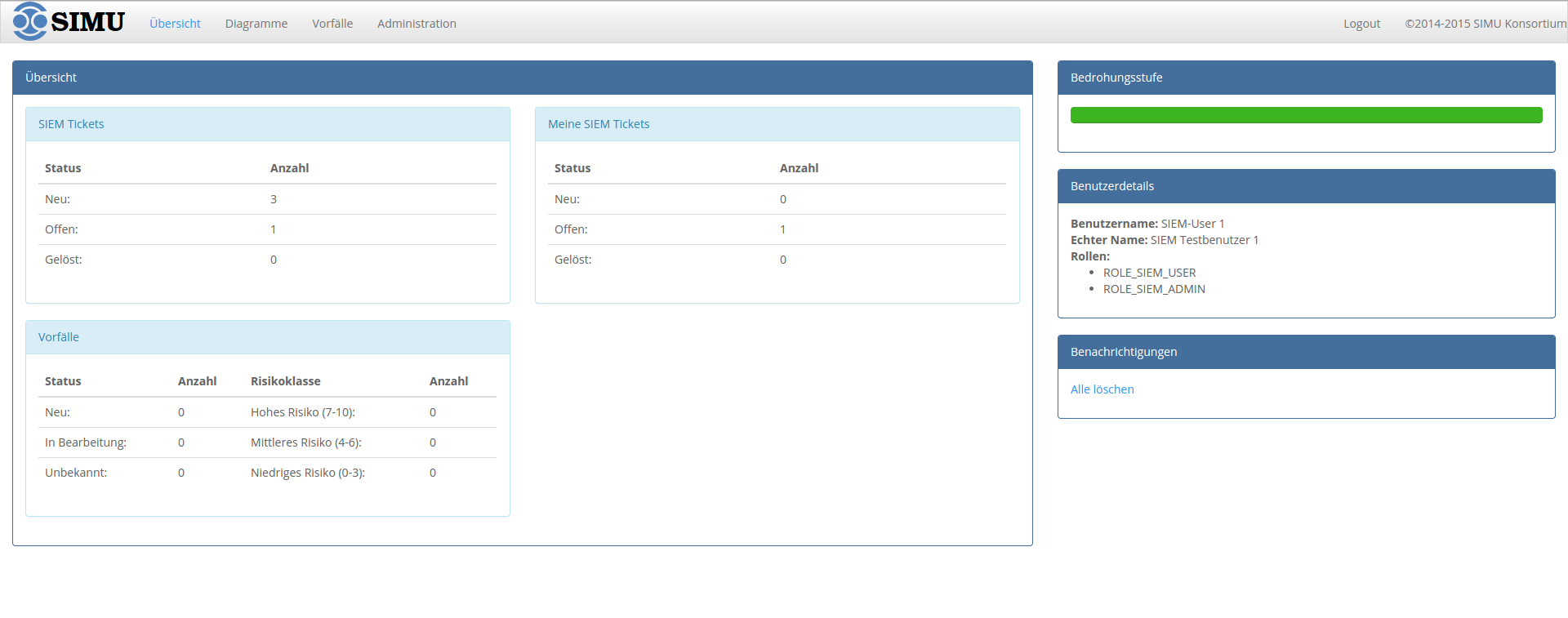1568x618 pixels.
Task: Click the green Bedrohungsstufe progress bar
Action: point(1306,115)
